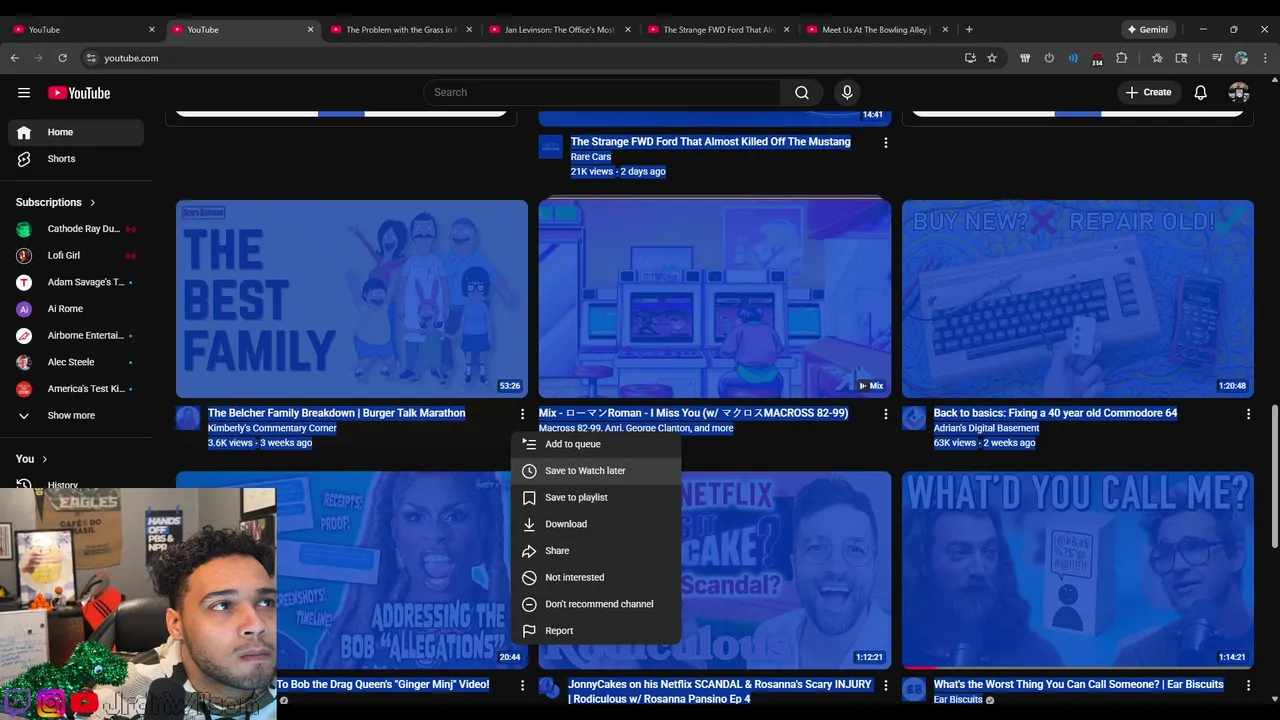
Task: Open Chrome's three-dot menu
Action: tap(1266, 58)
